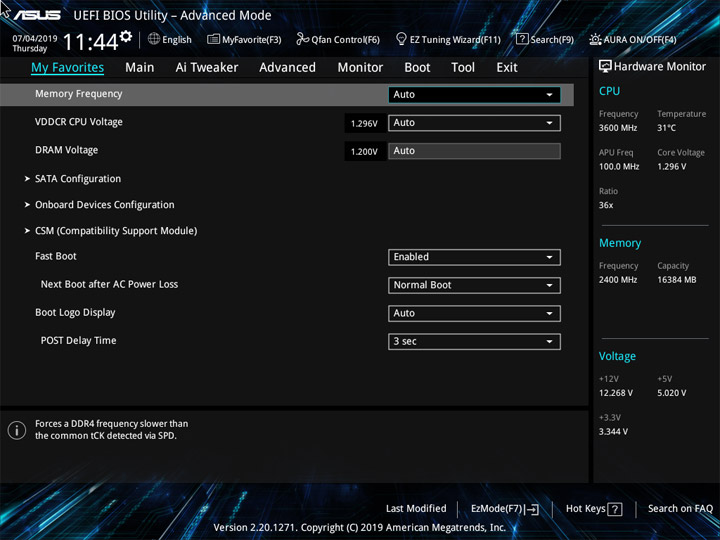Click +12V voltage value 12.268 V

click(616, 393)
